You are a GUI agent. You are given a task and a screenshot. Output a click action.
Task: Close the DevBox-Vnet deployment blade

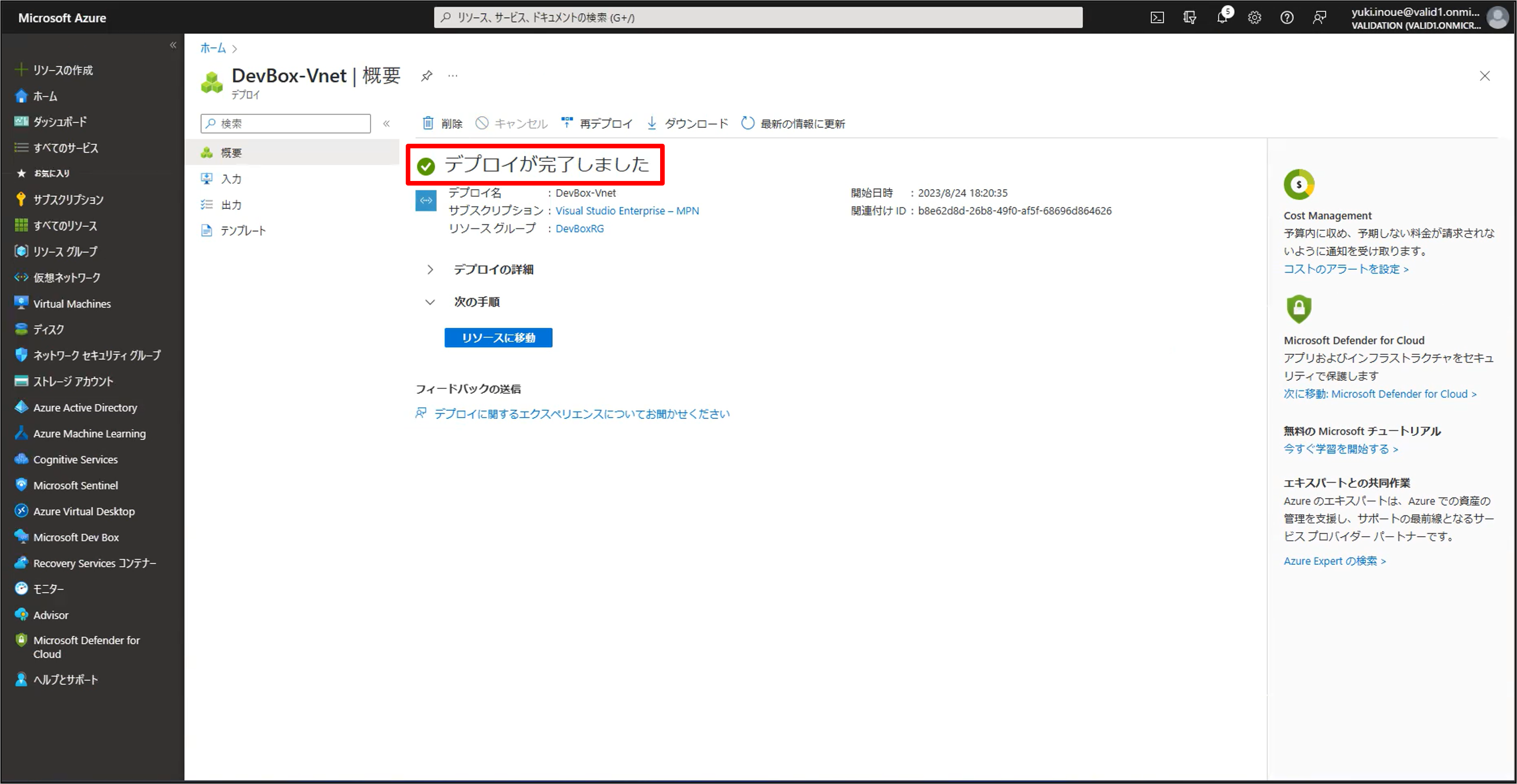coord(1484,75)
